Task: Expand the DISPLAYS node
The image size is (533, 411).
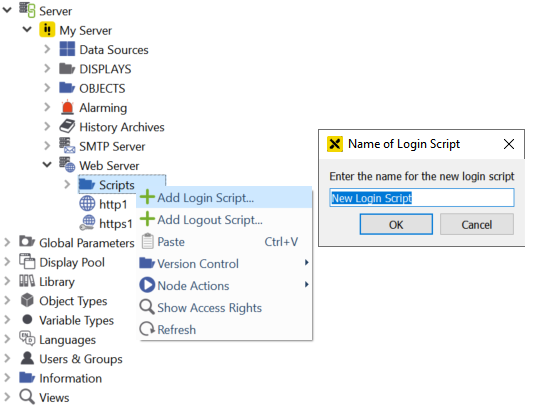Action: click(x=47, y=68)
